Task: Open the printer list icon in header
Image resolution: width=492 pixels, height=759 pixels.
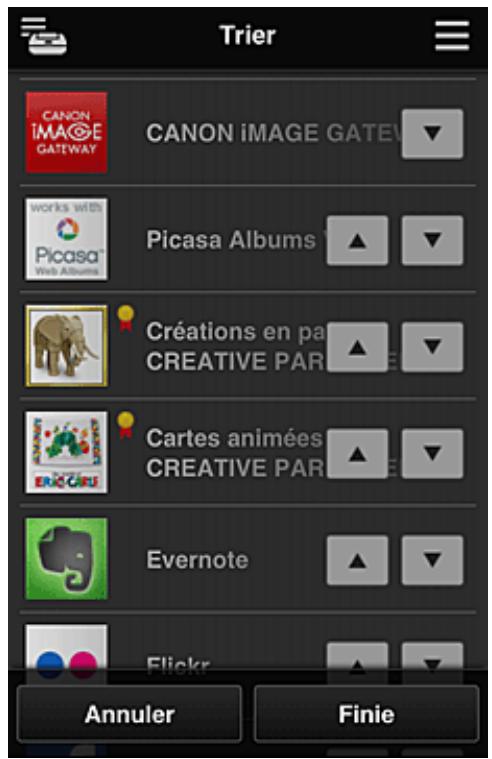Action: [44, 36]
